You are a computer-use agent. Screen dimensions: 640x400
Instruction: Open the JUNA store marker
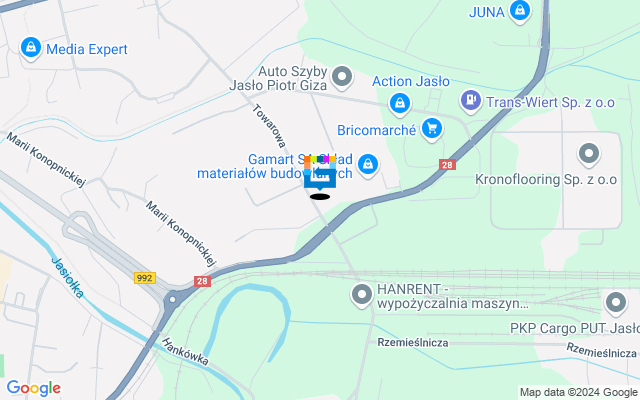pos(520,11)
